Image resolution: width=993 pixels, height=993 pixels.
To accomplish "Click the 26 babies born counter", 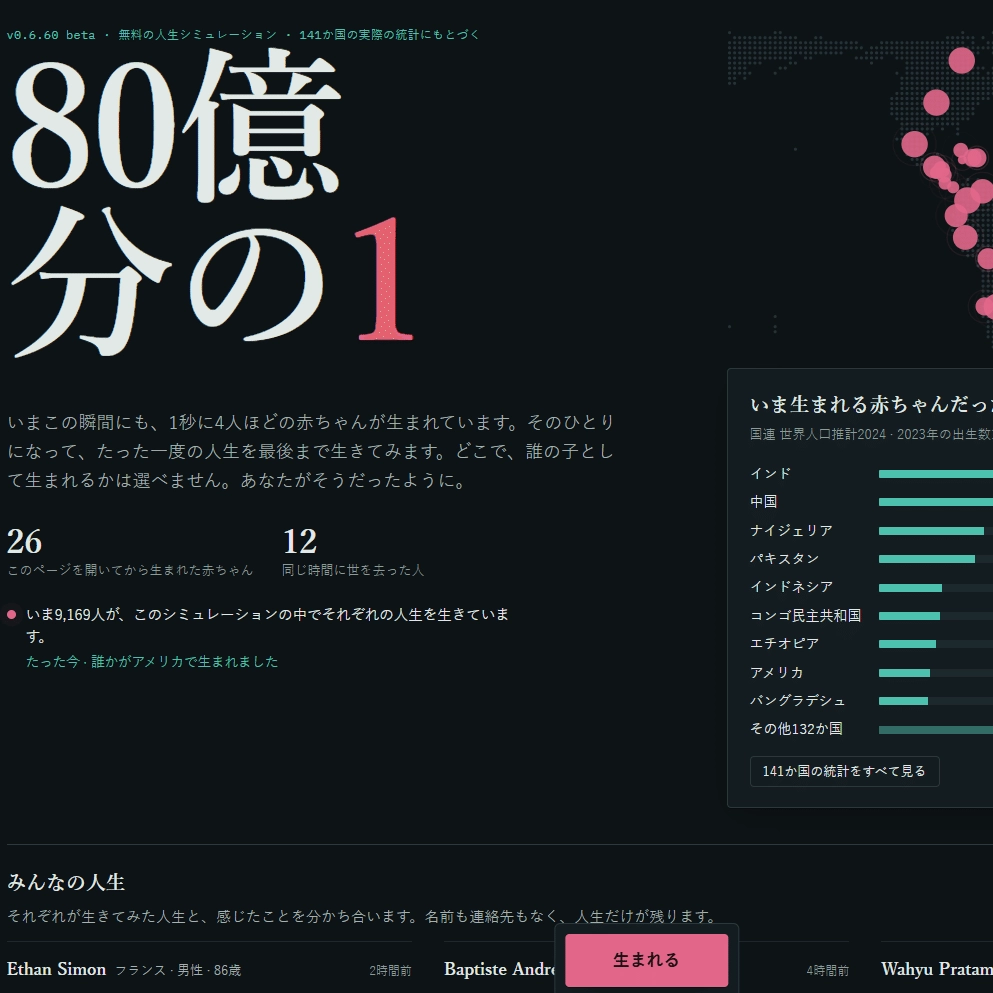I will (24, 541).
